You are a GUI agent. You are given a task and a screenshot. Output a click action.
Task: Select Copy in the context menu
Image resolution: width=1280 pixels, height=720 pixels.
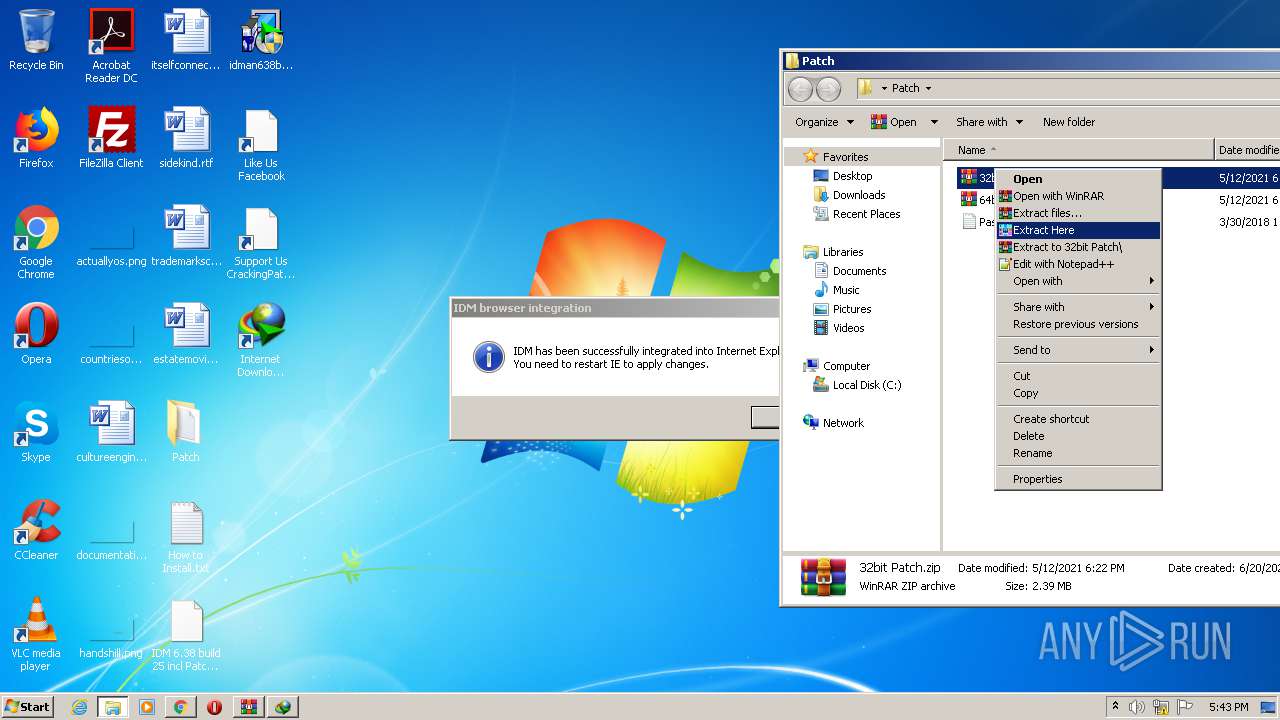point(1078,393)
